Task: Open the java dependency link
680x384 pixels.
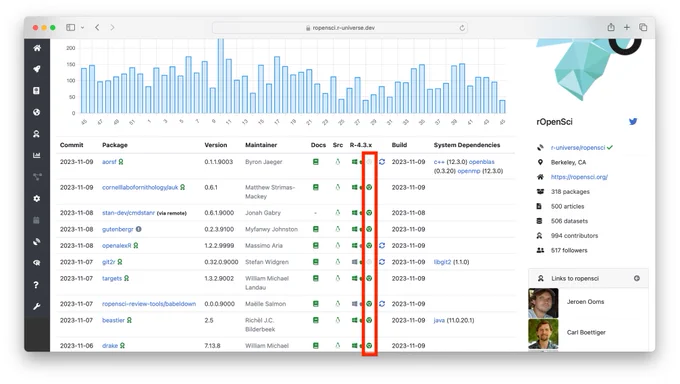Action: [439, 320]
